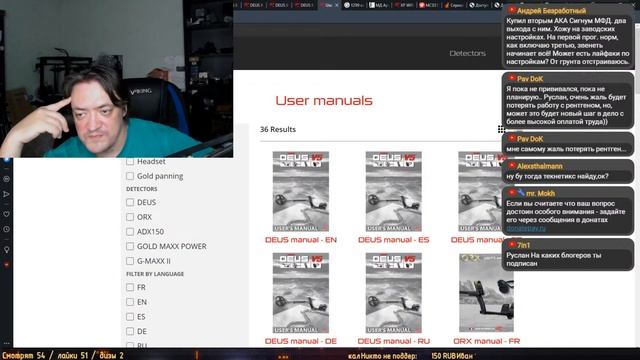
Task: Switch to the 'Доступ' browser tab
Action: 479,5
